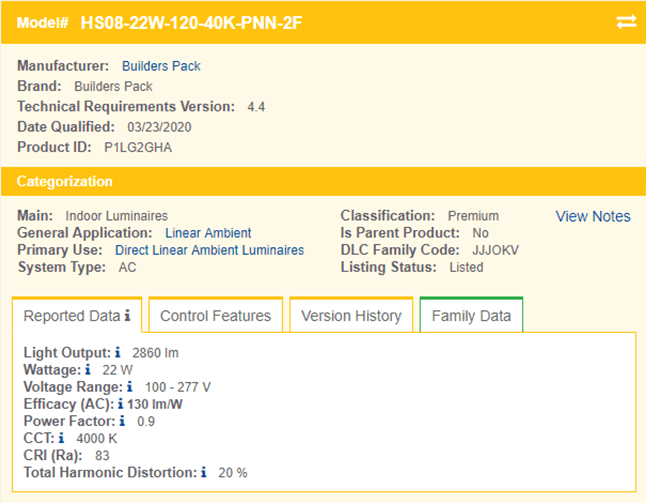Open Direct Linear Ambient Luminaires link

209,250
